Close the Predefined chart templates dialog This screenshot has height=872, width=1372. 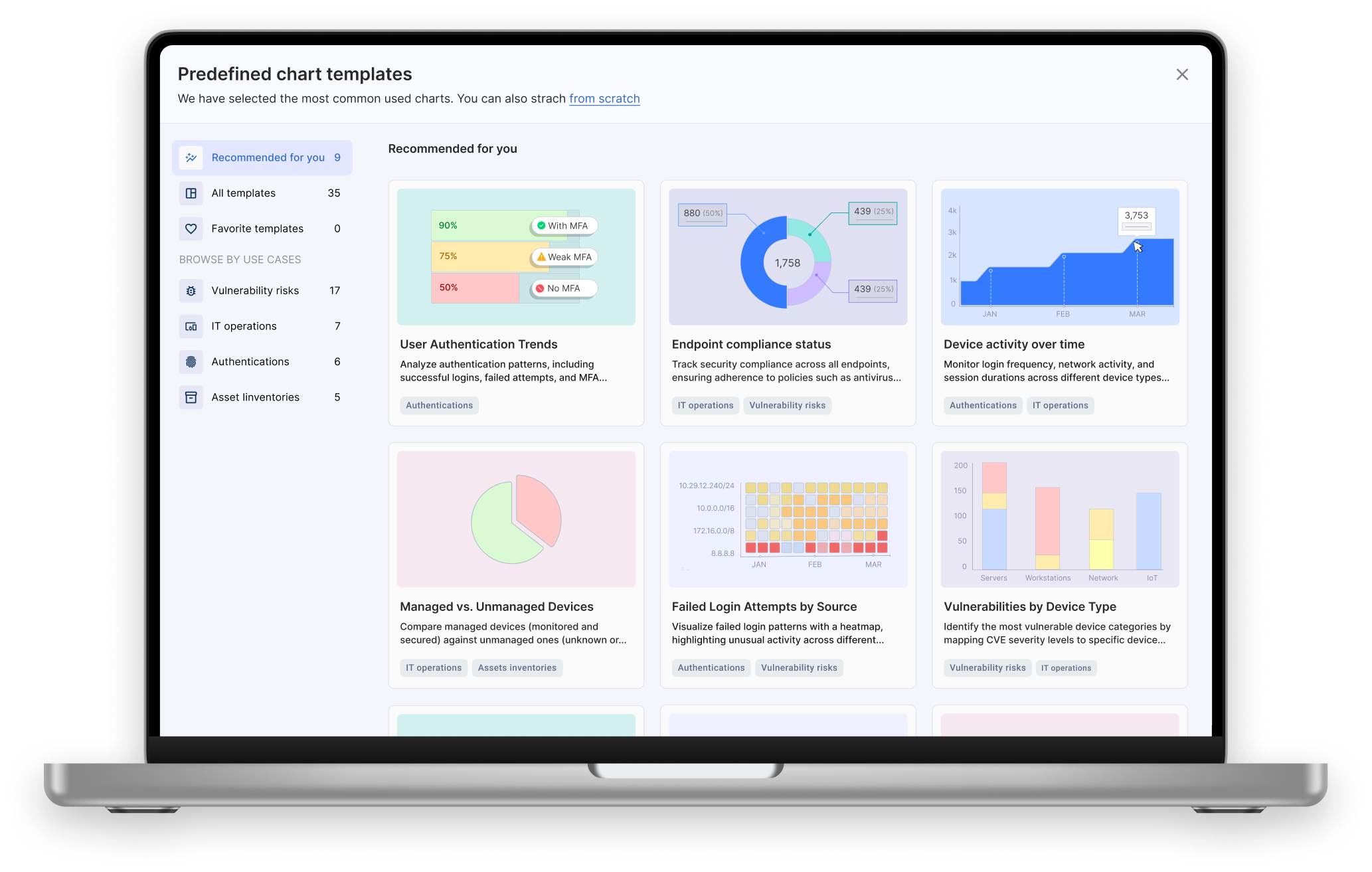pyautogui.click(x=1182, y=74)
